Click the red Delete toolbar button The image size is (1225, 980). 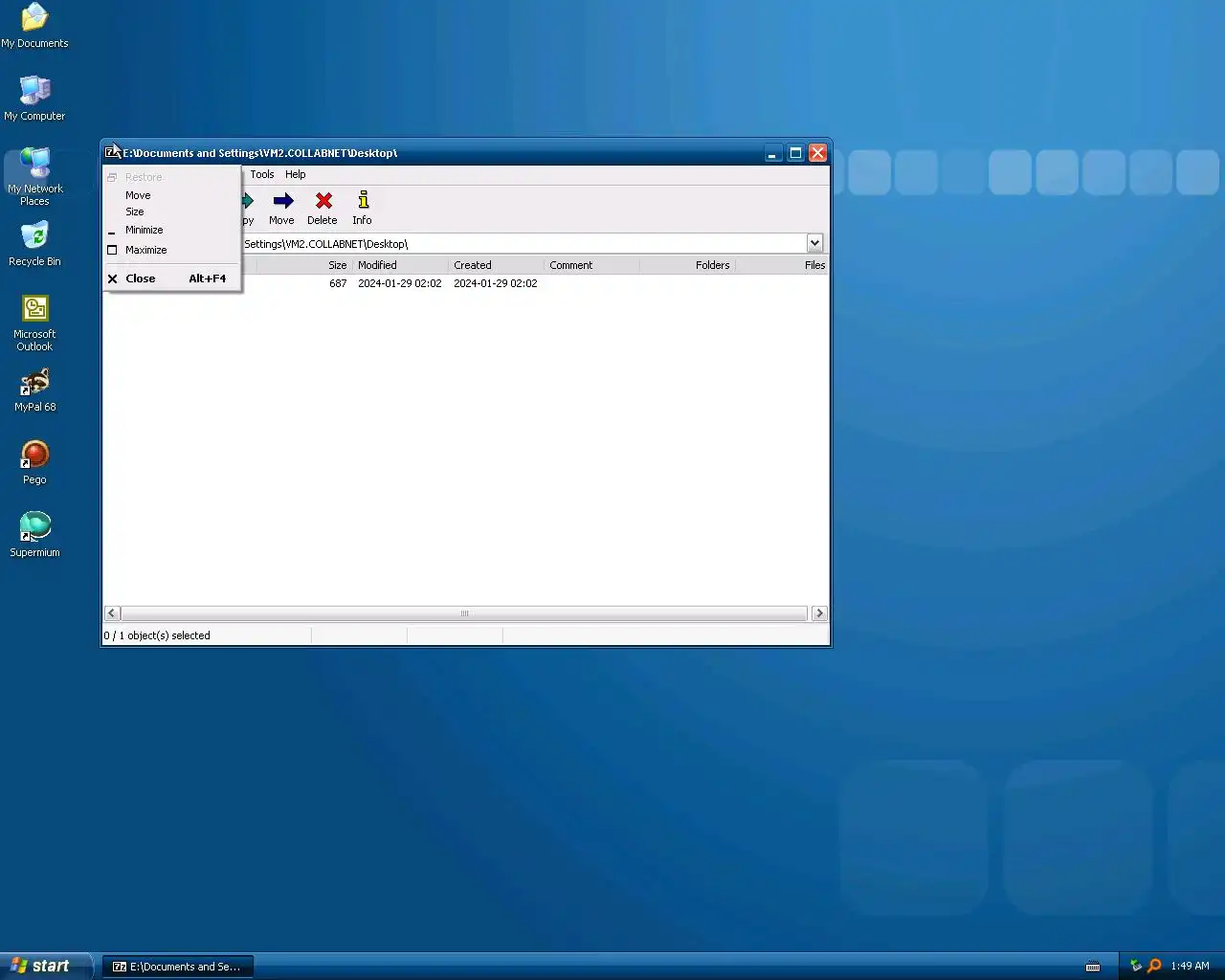[323, 208]
